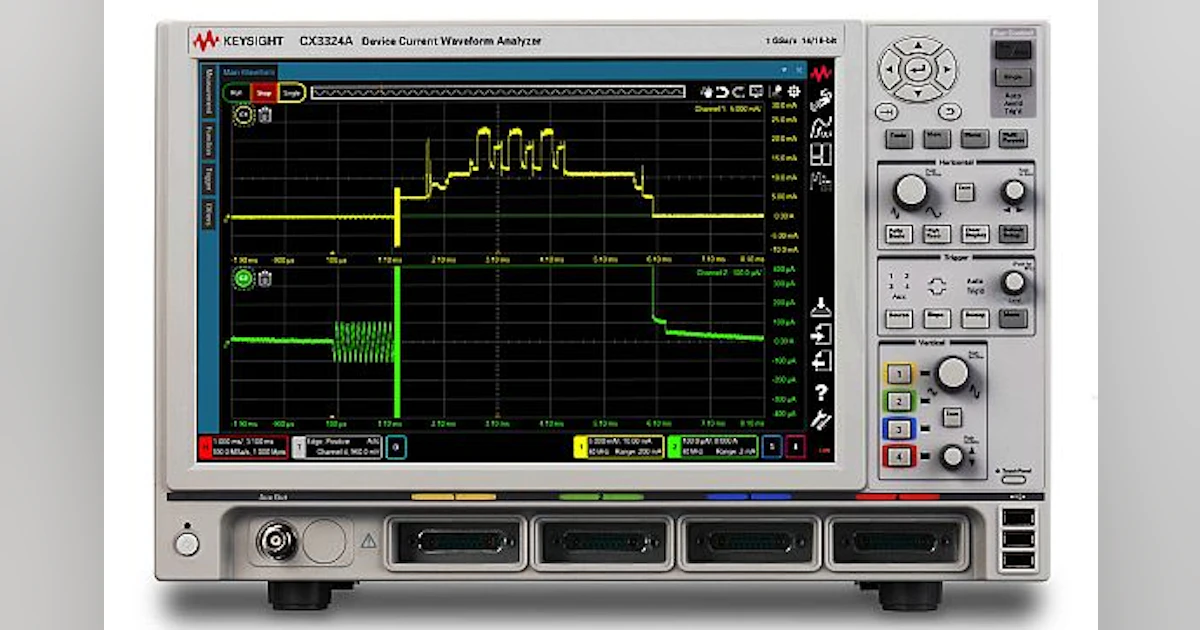The height and width of the screenshot is (630, 1200).
Task: Switch to the Trigger tab on the left sidebar
Action: tap(208, 168)
